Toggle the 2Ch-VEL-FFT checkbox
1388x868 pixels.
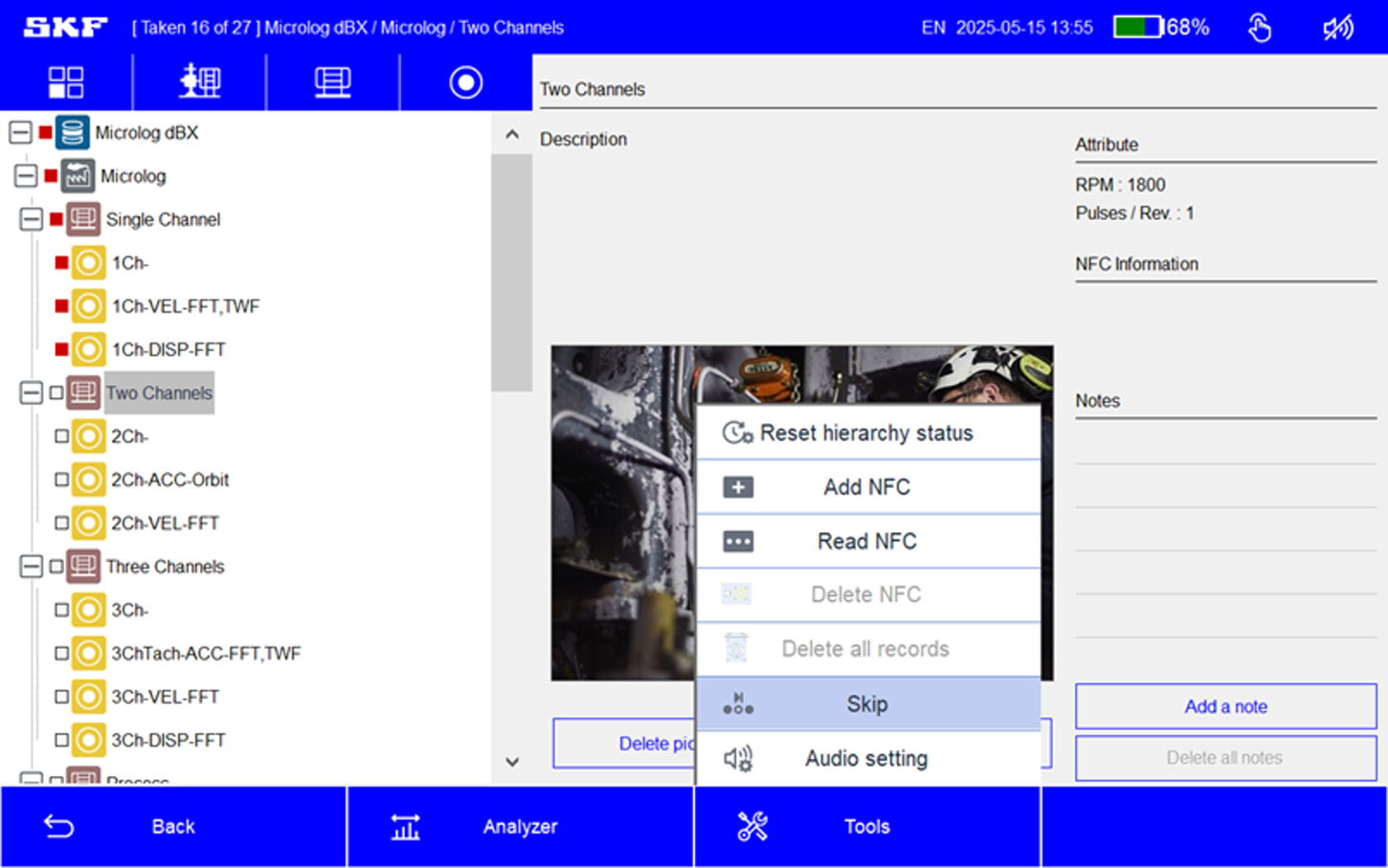pos(62,523)
